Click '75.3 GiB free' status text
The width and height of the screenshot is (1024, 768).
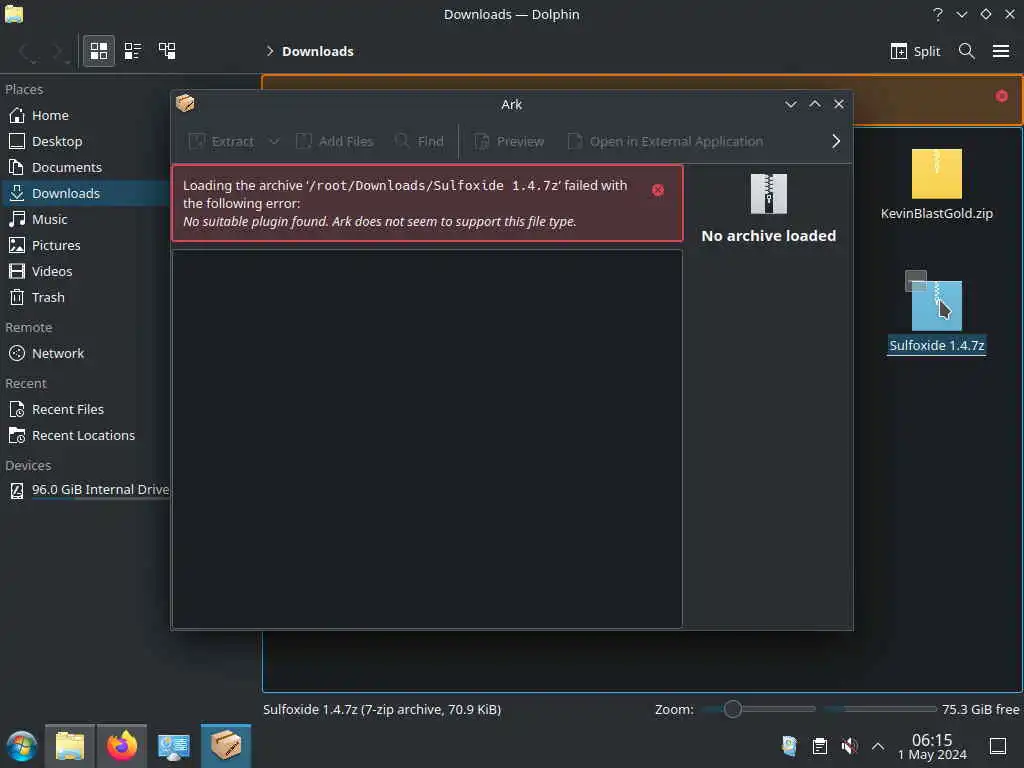click(x=980, y=709)
